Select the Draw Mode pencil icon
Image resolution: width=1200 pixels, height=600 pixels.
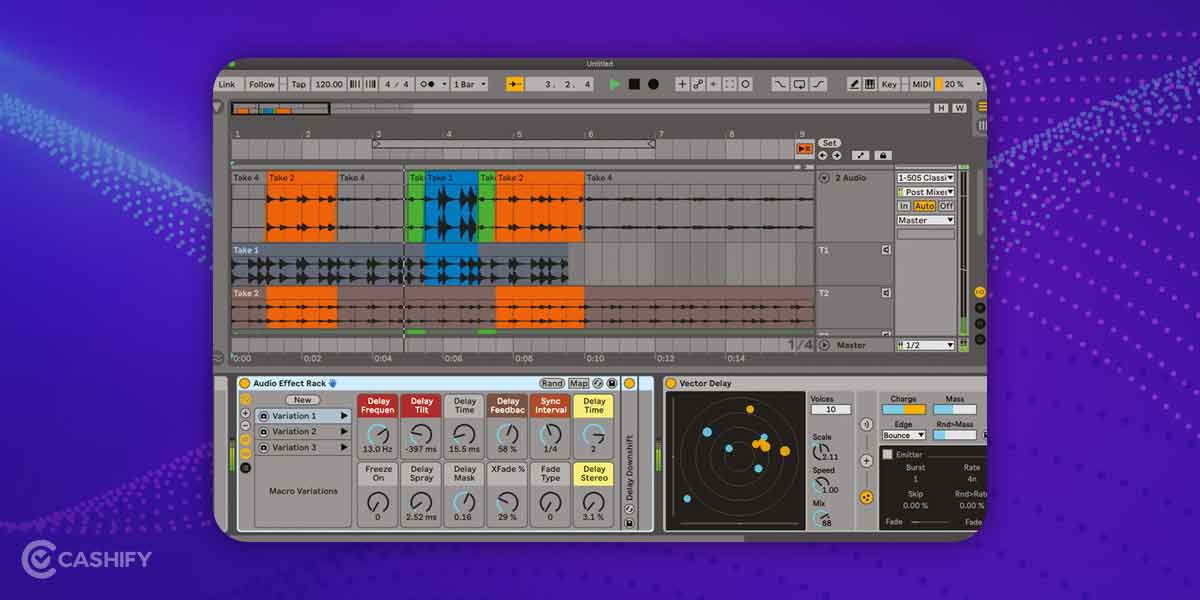pyautogui.click(x=854, y=84)
